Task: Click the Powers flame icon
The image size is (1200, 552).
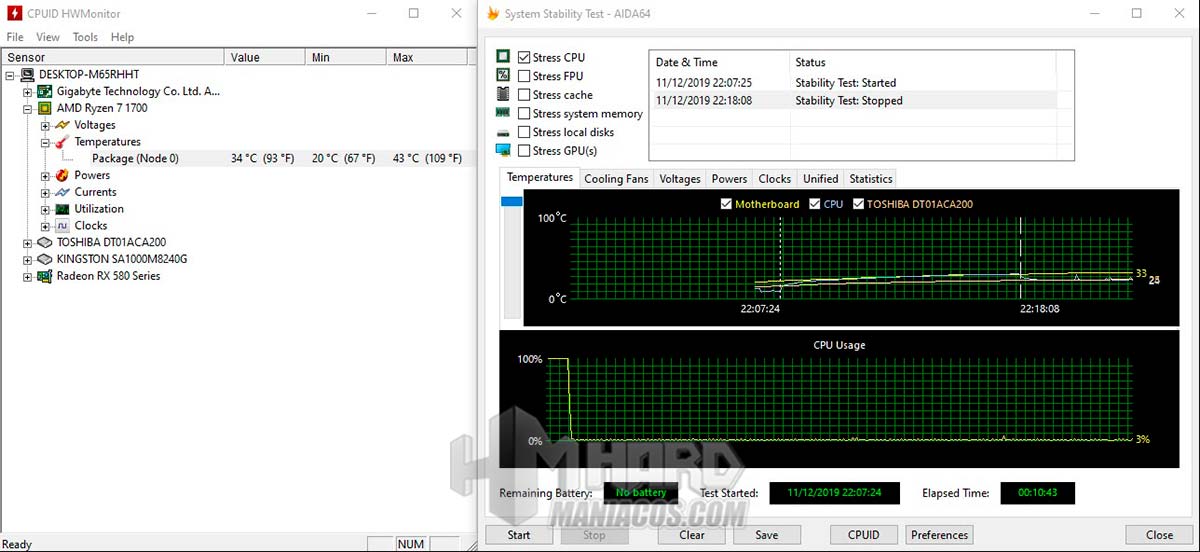Action: click(x=63, y=175)
